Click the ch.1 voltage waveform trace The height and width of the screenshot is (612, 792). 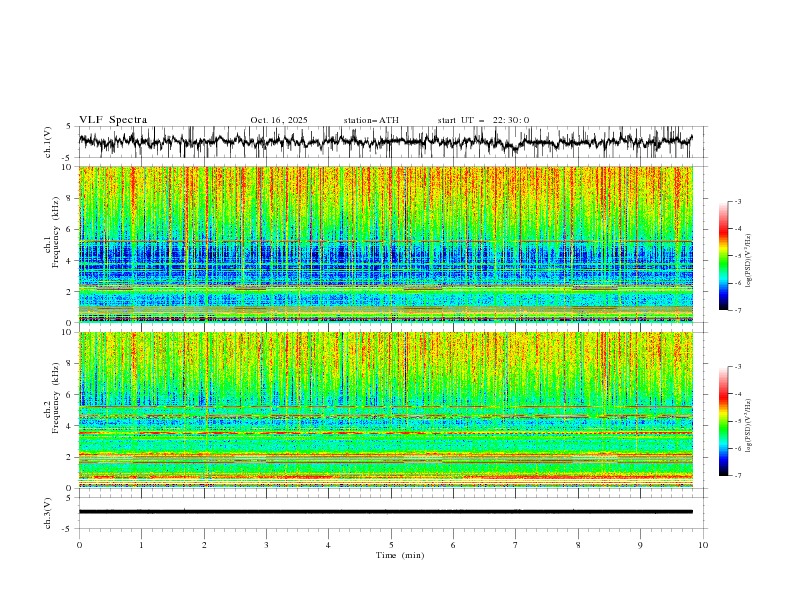pyautogui.click(x=385, y=141)
